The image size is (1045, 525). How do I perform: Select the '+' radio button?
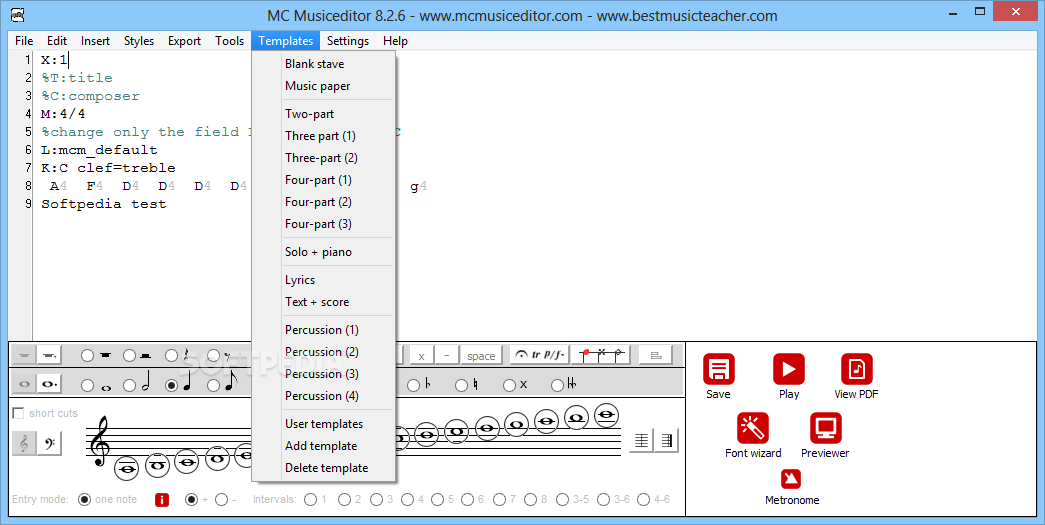point(191,499)
